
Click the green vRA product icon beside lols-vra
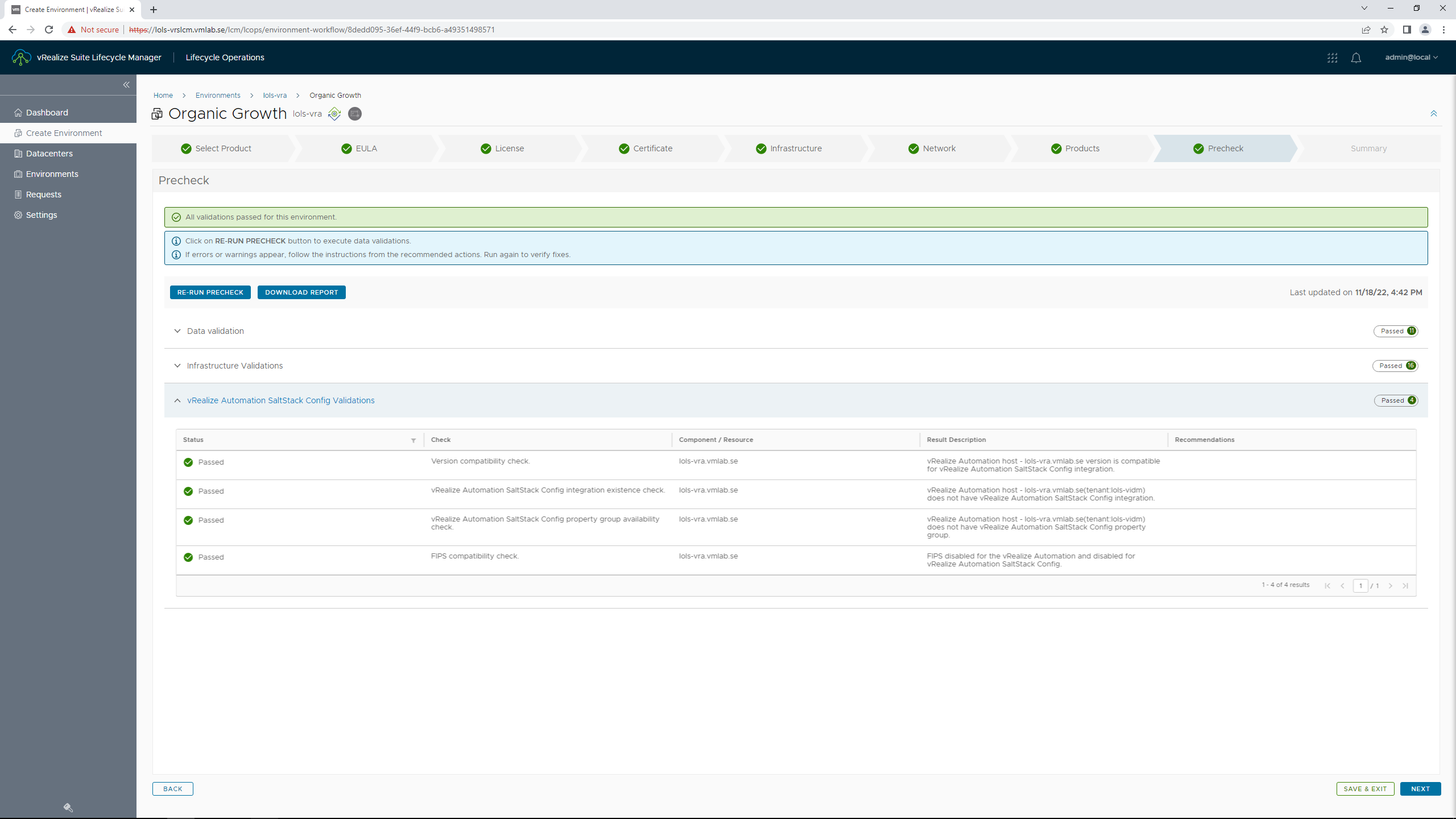click(334, 114)
